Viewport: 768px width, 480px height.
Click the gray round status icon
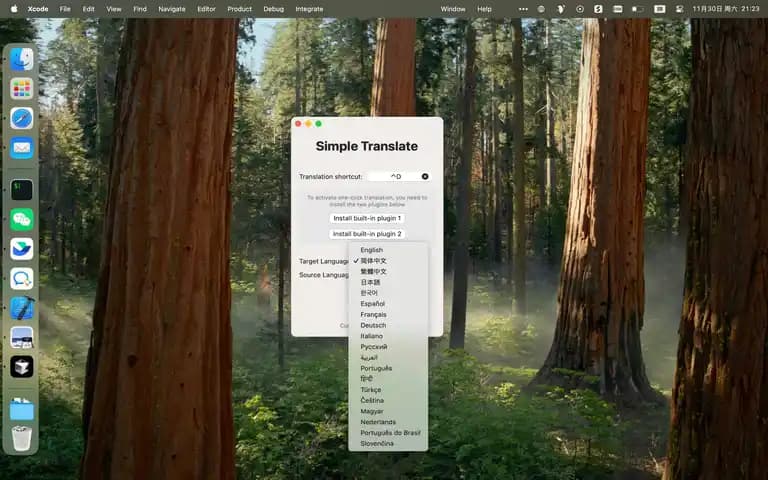(x=541, y=9)
